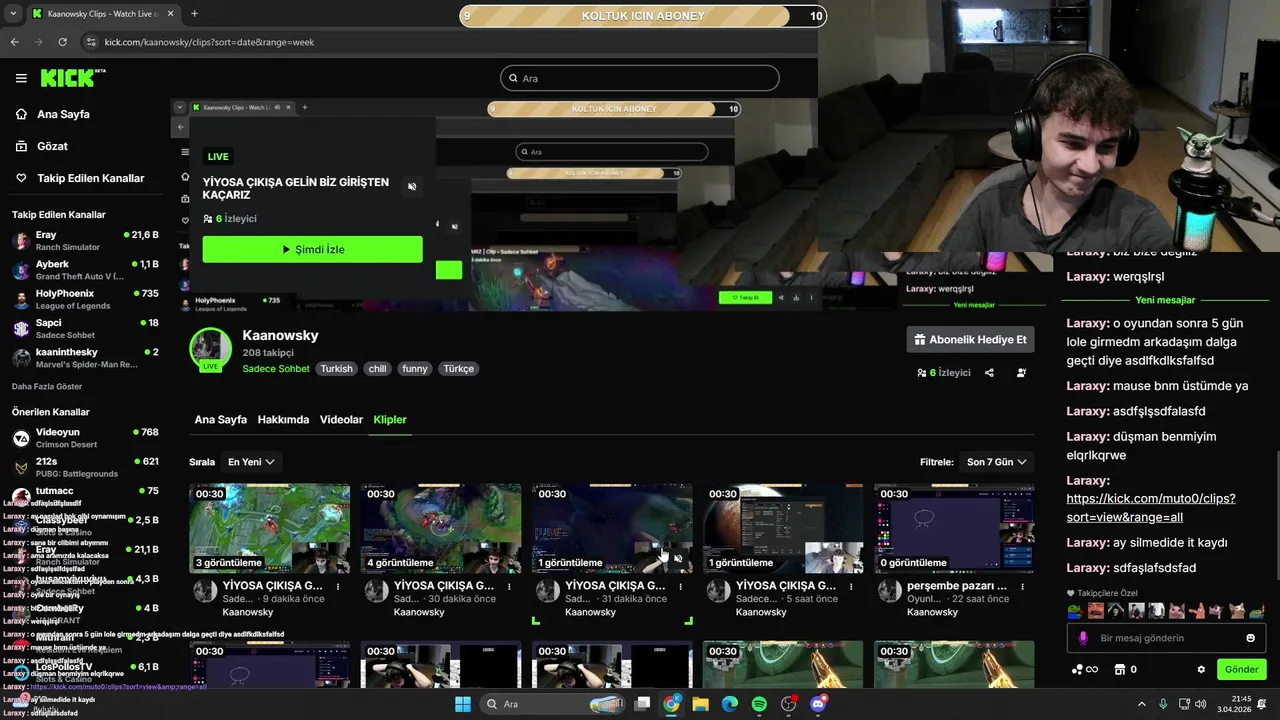Click the share icon beside viewer count
Viewport: 1280px width, 720px height.
tap(989, 373)
